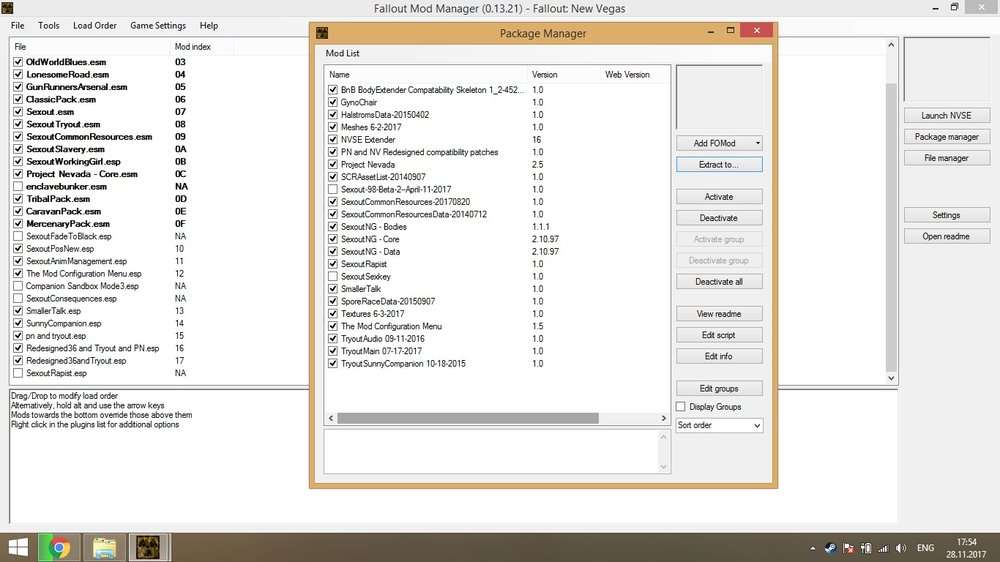Click left arrow of mod list scrollbar
Viewport: 1000px width, 562px height.
[x=330, y=418]
